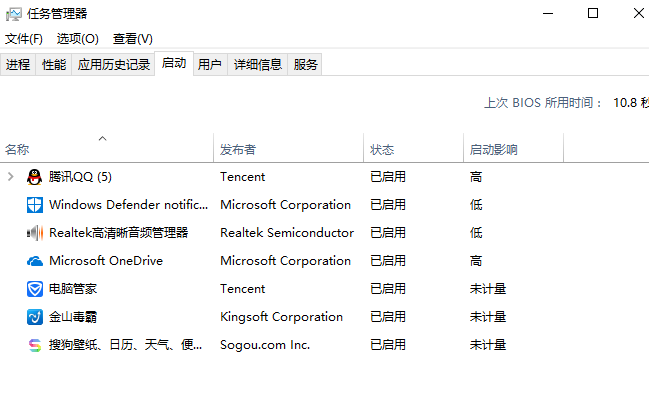Switch to the 进程 tab
Image resolution: width=649 pixels, height=401 pixels.
(x=18, y=65)
